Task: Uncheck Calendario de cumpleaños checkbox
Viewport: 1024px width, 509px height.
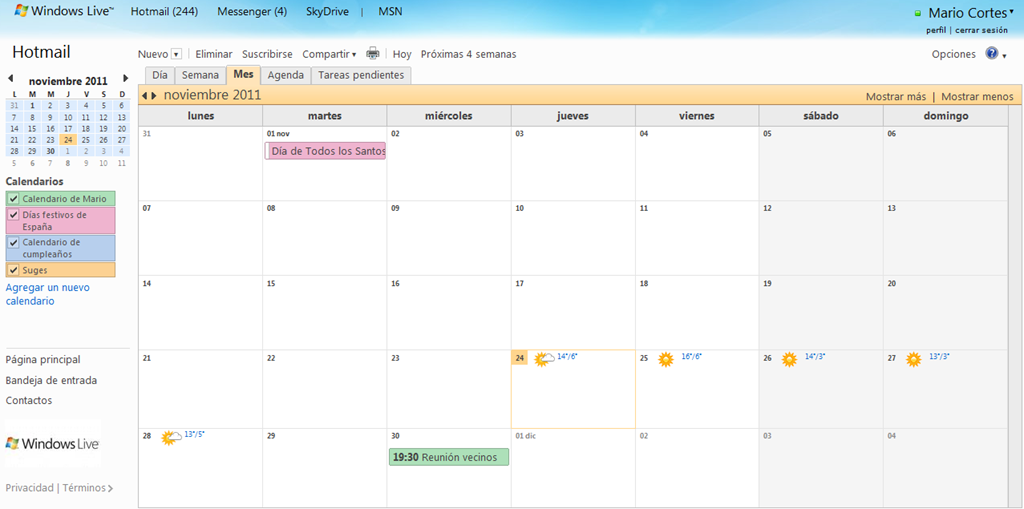Action: click(14, 242)
